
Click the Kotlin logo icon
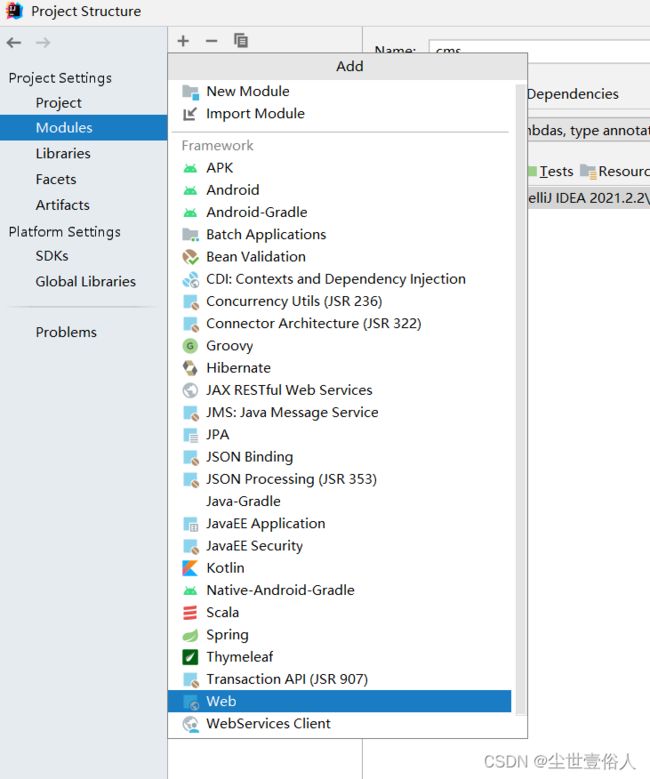[x=190, y=568]
